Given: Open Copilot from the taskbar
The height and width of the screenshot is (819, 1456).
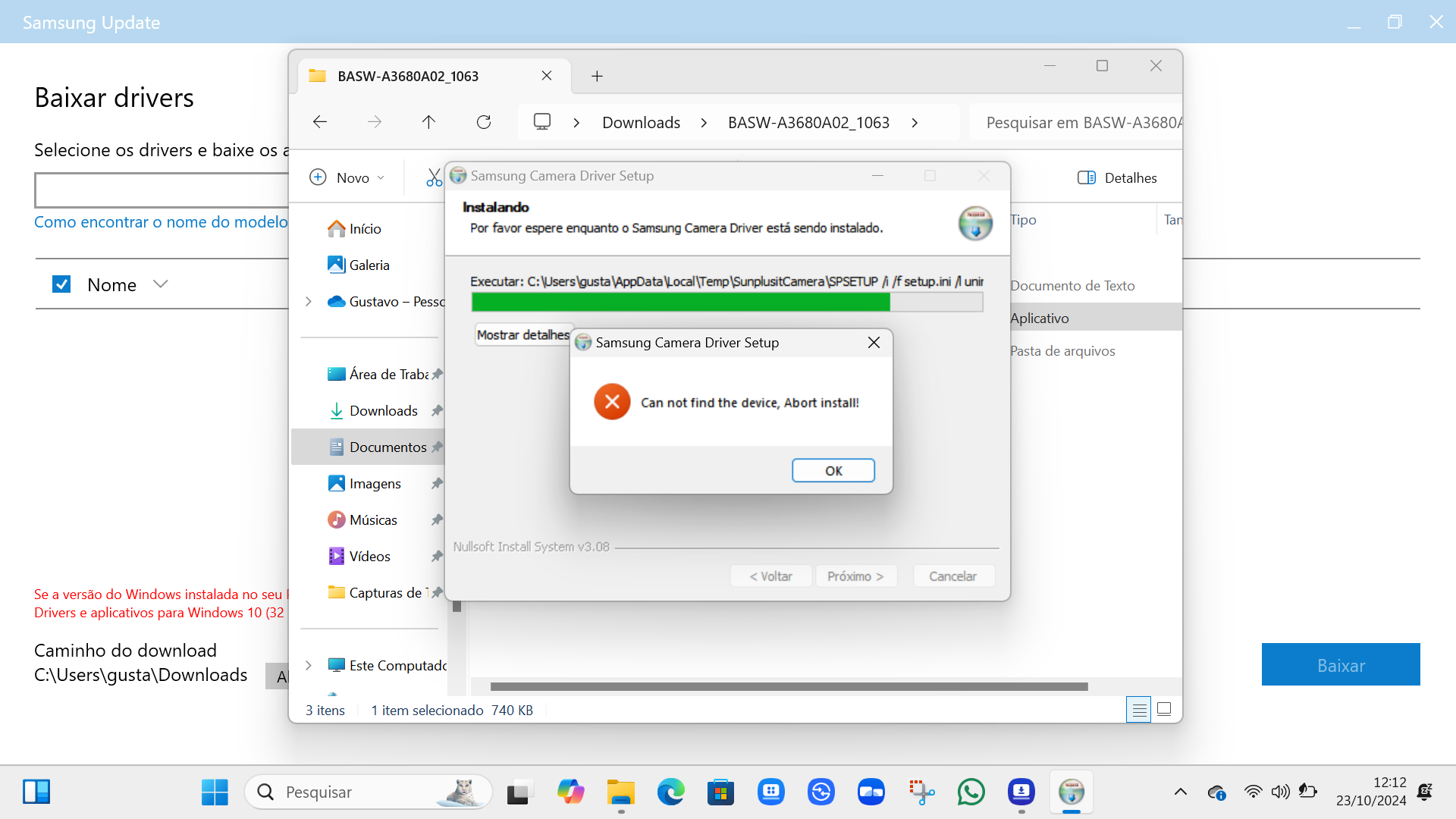Looking at the screenshot, I should click(570, 792).
